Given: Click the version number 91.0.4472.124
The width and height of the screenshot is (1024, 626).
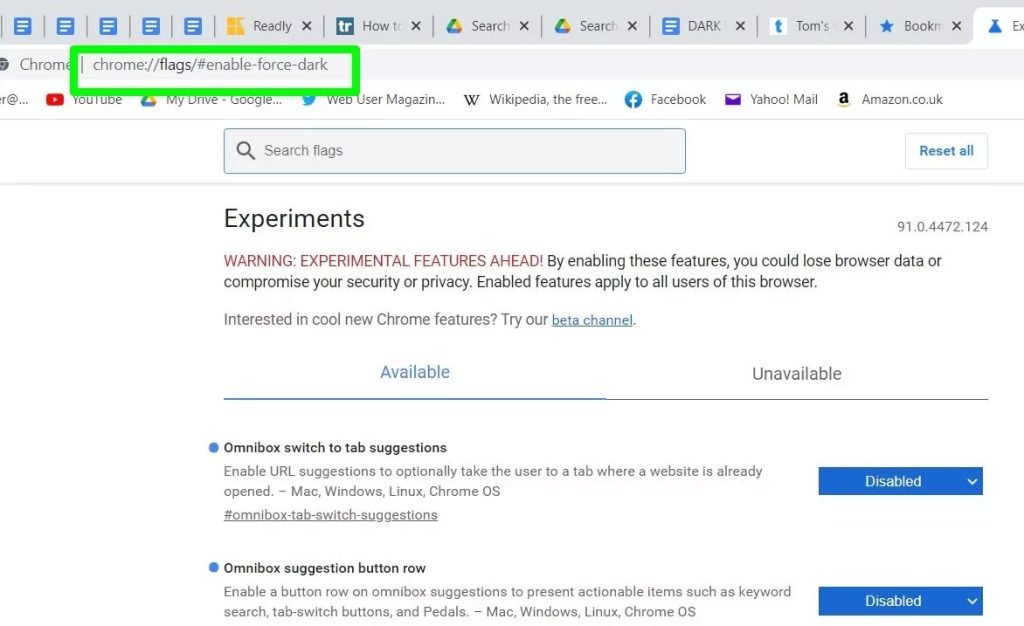Looking at the screenshot, I should coord(942,227).
